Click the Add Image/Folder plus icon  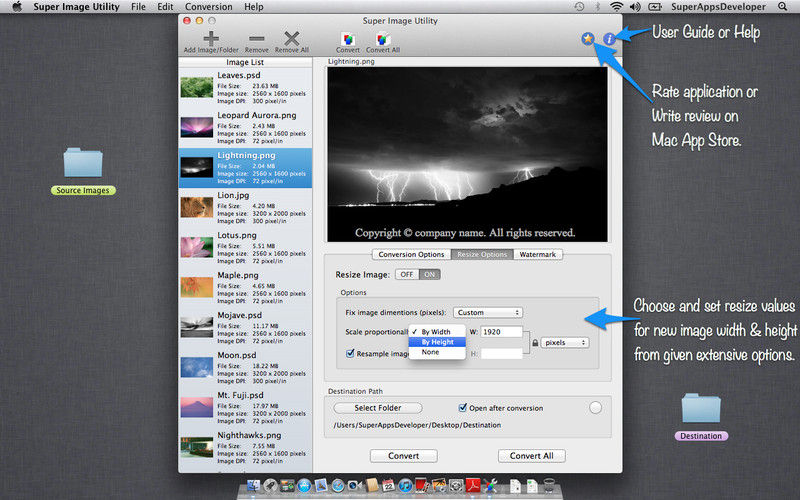[x=211, y=38]
